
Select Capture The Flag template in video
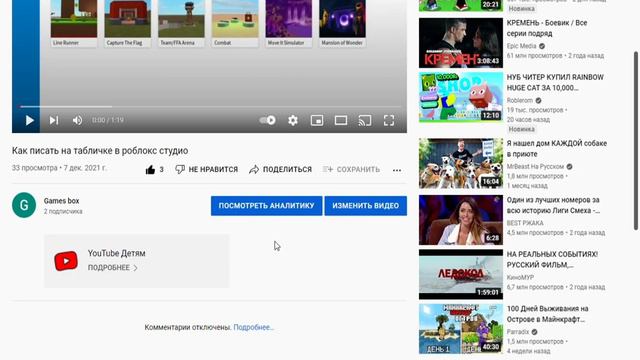[127, 23]
